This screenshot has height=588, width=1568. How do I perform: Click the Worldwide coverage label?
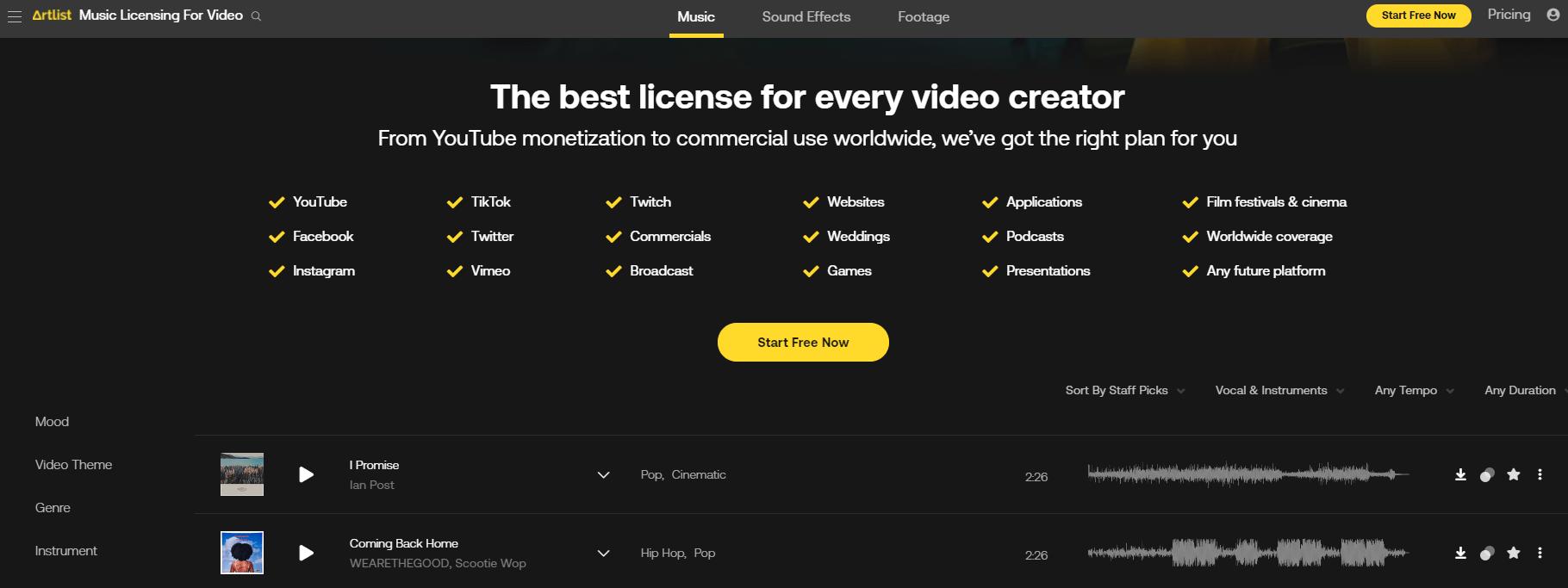(1269, 236)
